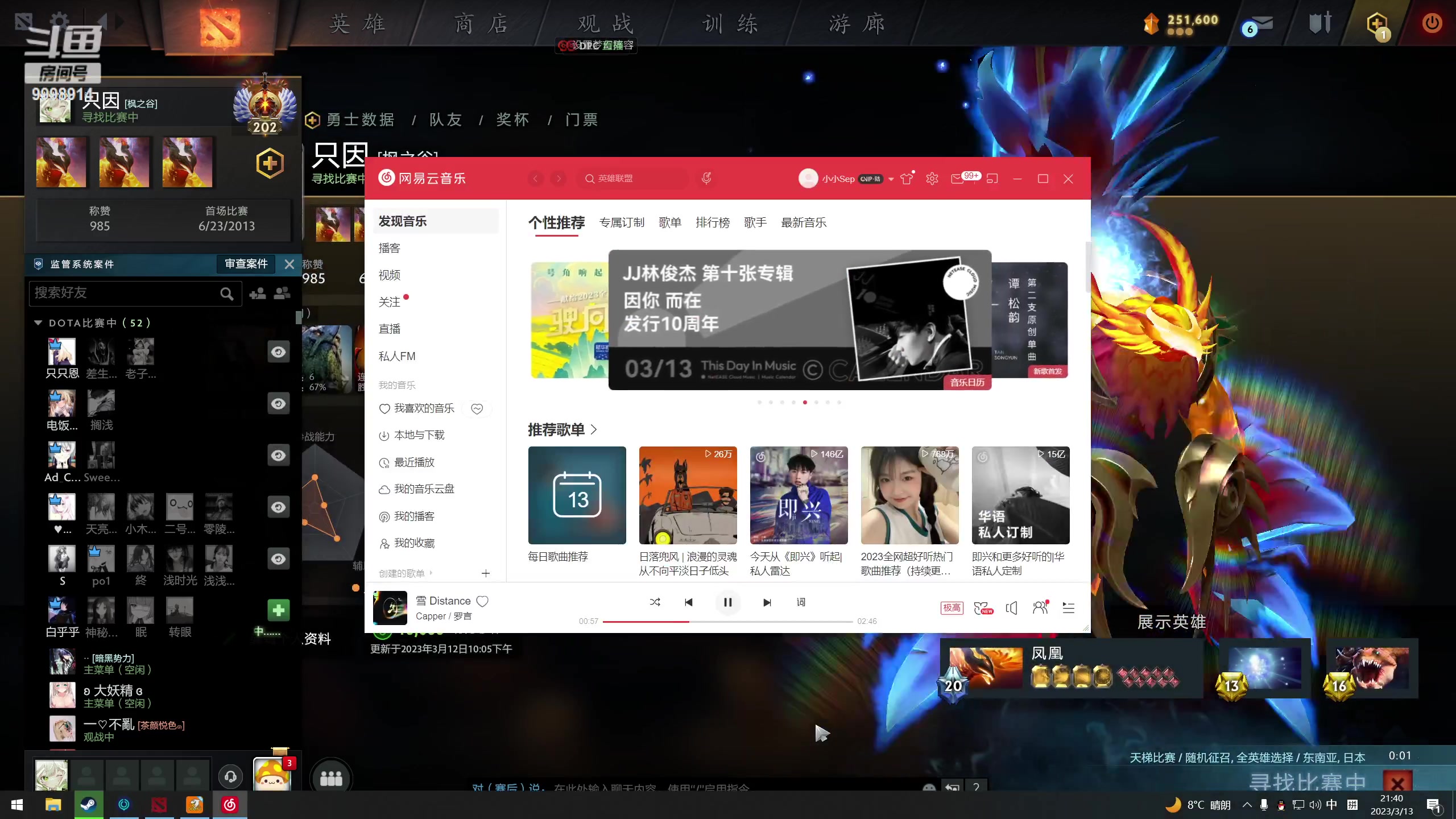The height and width of the screenshot is (819, 1456).
Task: Select the last banner carousel dot
Action: click(839, 402)
